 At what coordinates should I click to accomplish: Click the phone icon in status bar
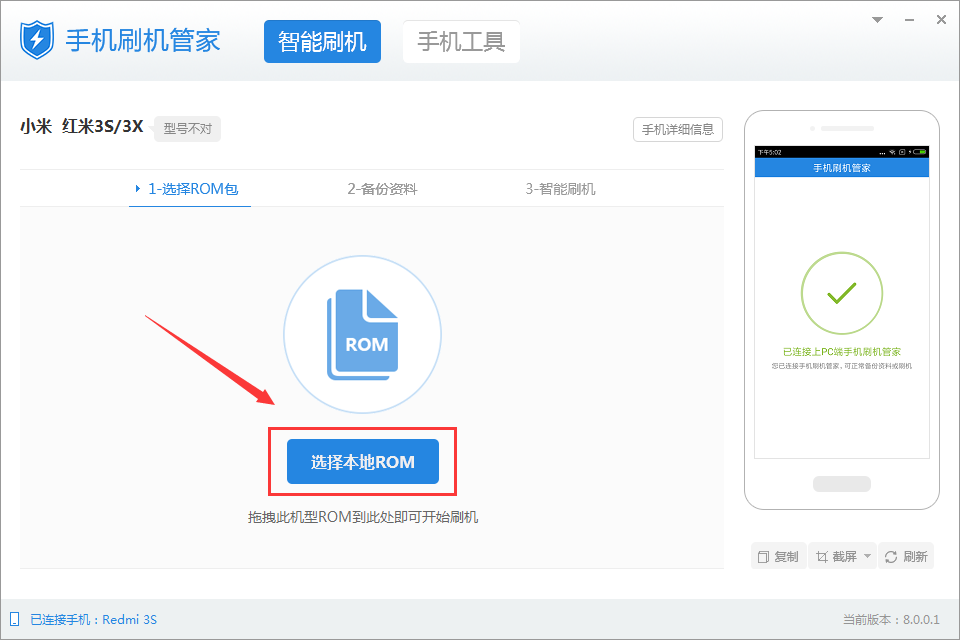pos(15,619)
